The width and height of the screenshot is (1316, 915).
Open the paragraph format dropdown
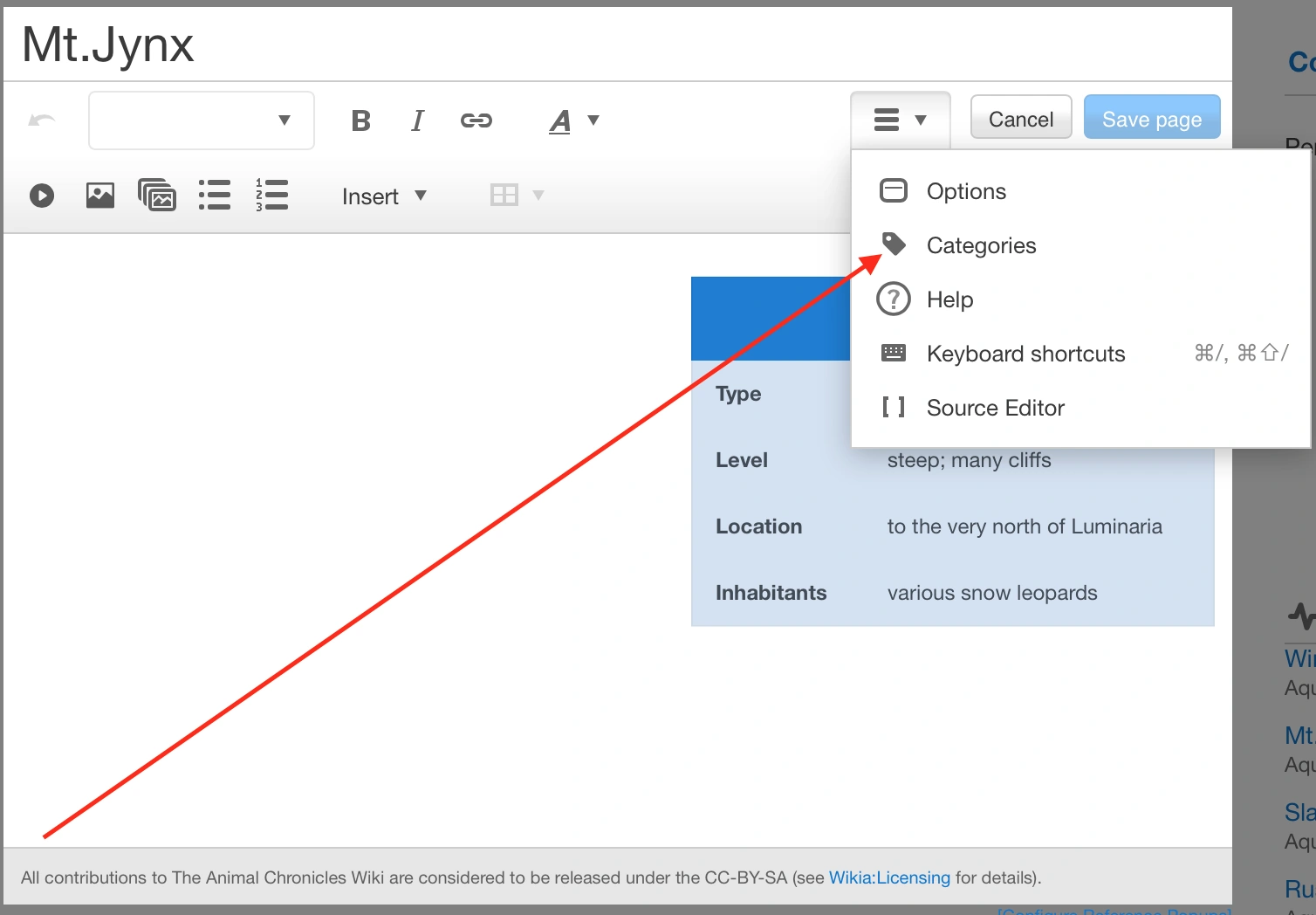coord(202,120)
